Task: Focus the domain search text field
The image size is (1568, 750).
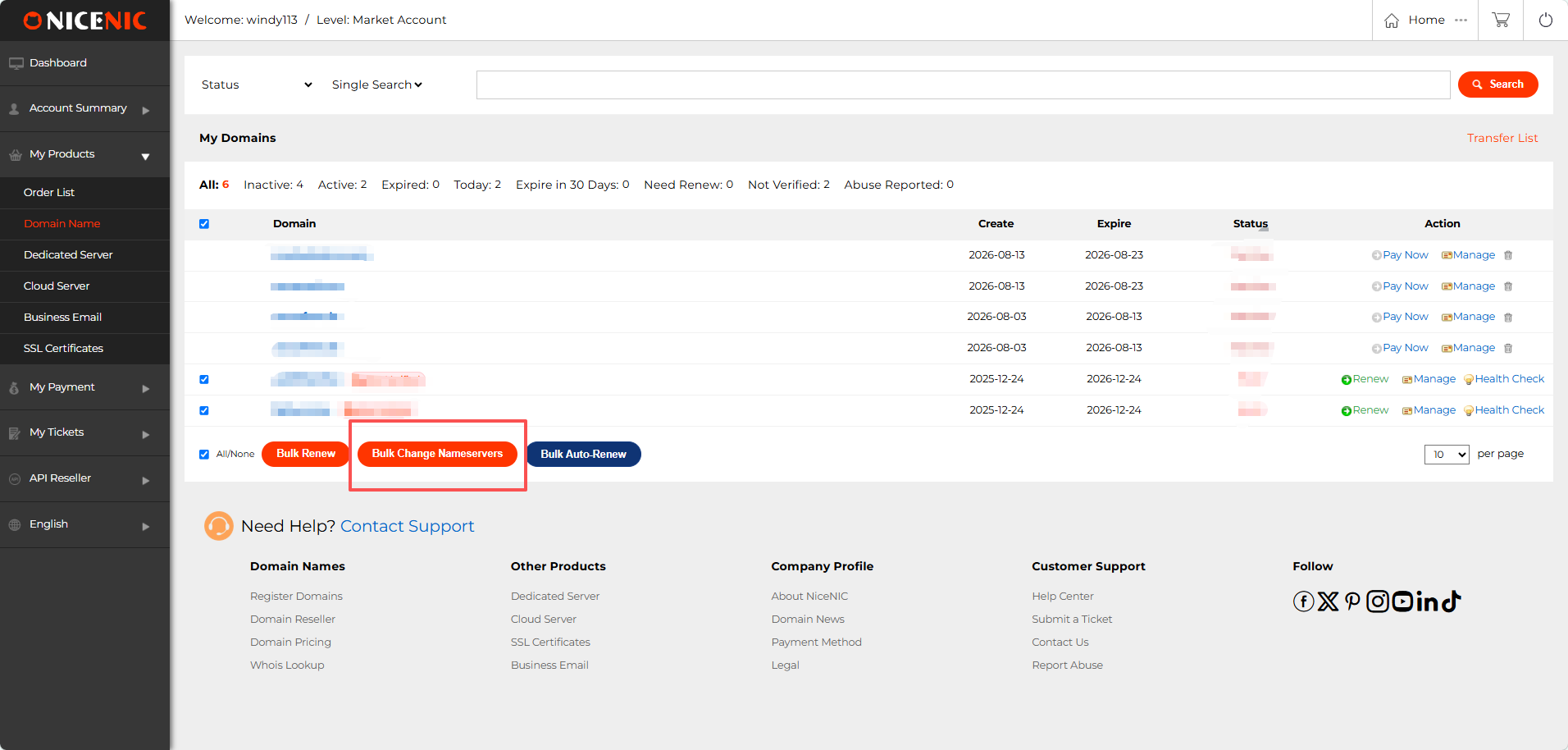Action: coord(963,85)
